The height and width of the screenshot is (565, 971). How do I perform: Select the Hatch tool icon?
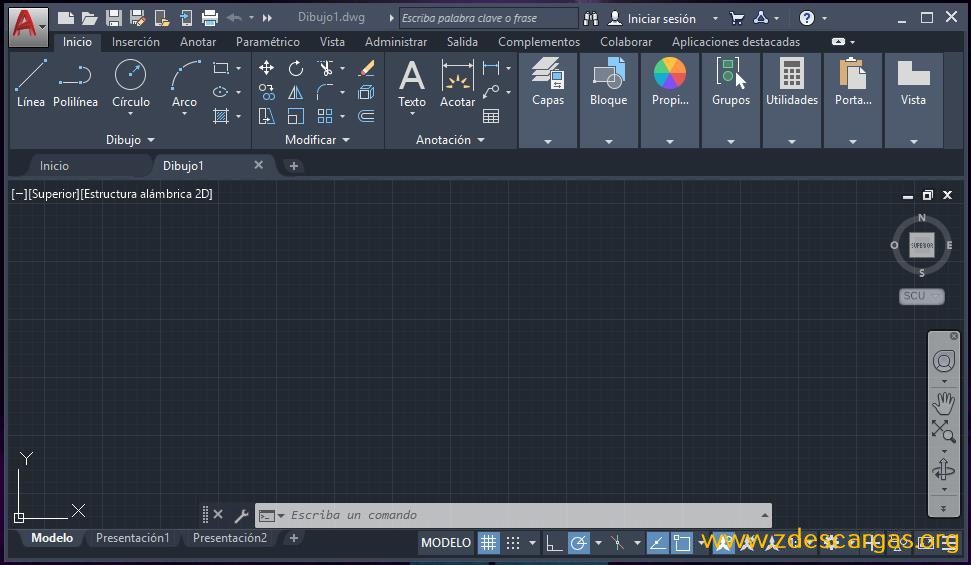[220, 116]
